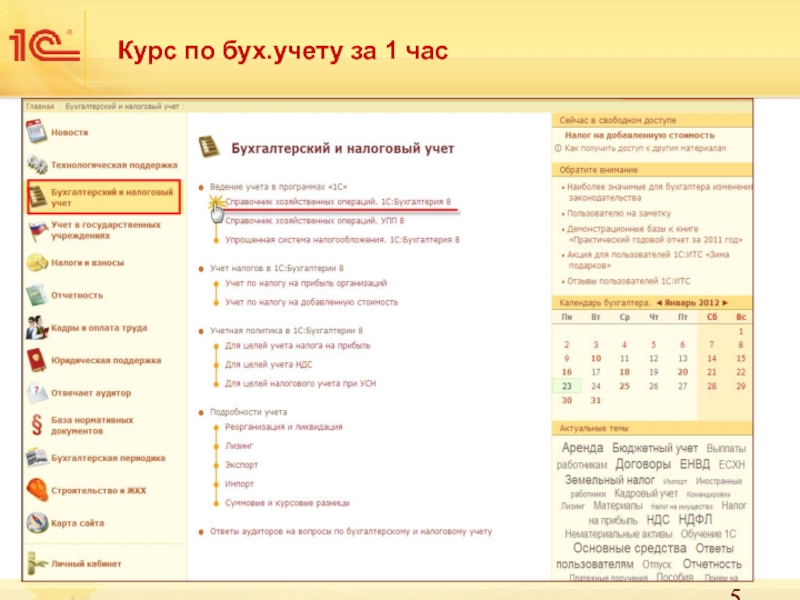Select date 31 in the calendar

(x=596, y=401)
